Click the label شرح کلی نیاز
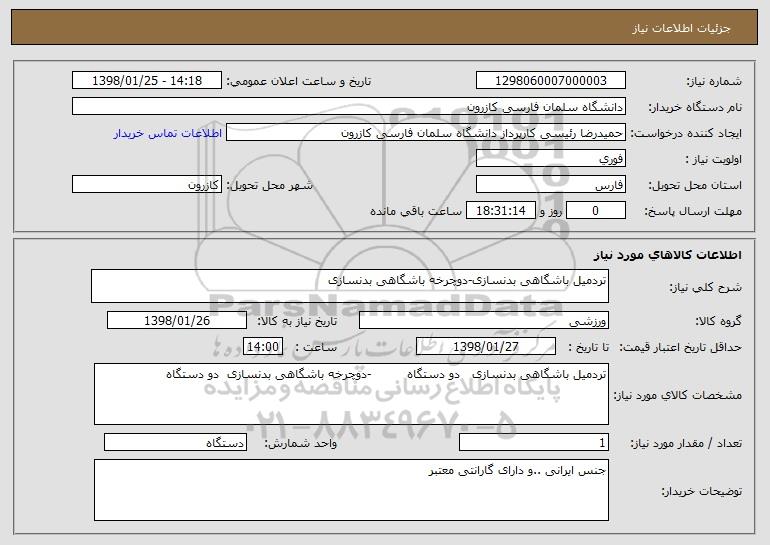The width and height of the screenshot is (770, 545). [x=706, y=287]
